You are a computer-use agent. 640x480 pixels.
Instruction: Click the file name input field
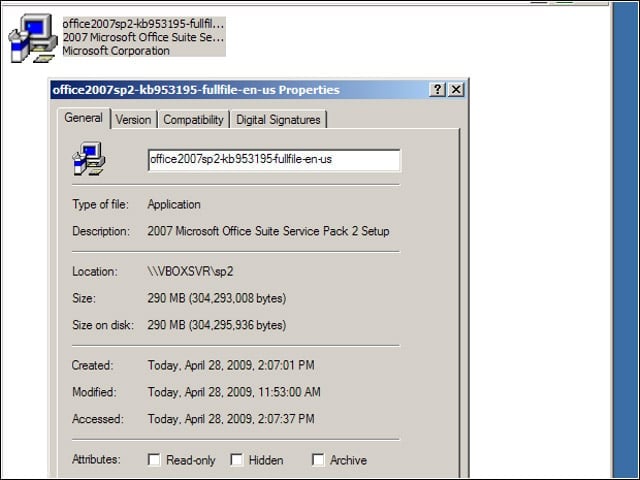[x=274, y=160]
